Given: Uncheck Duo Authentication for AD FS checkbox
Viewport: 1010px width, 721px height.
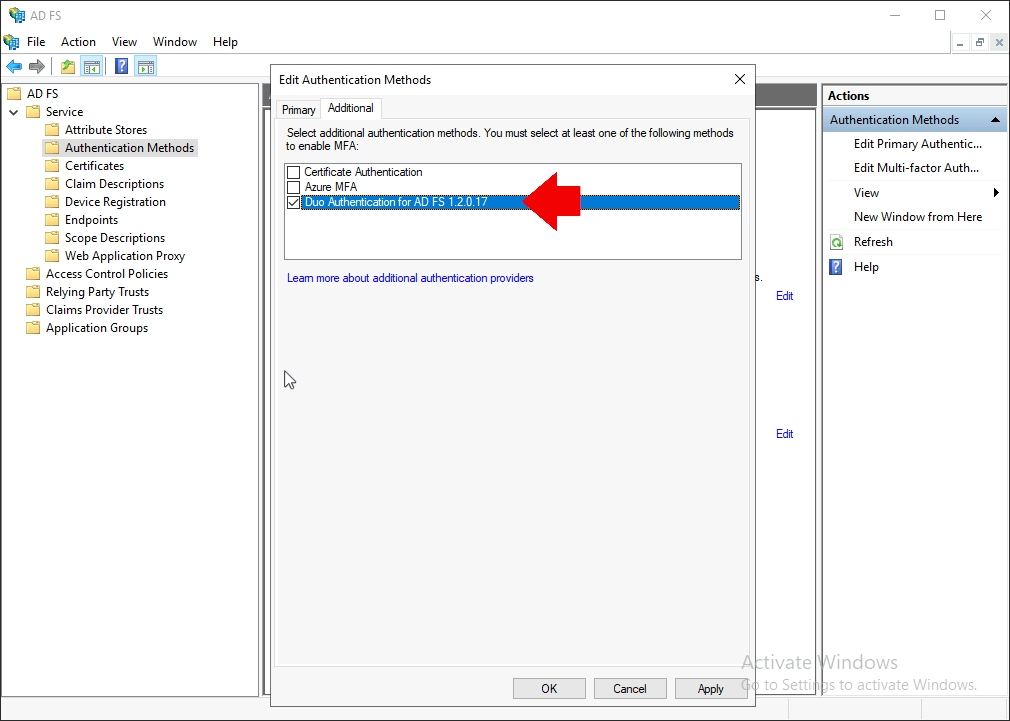Looking at the screenshot, I should pos(294,202).
